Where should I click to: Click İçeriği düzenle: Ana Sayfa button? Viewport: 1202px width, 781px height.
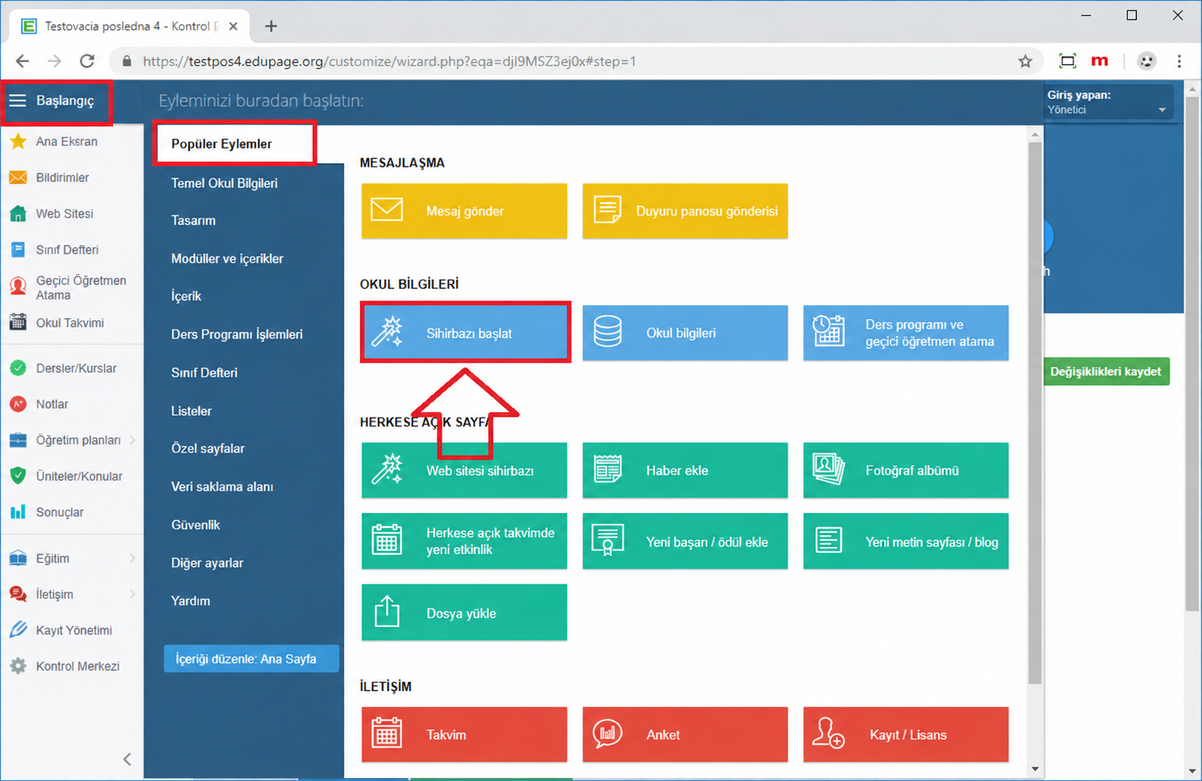[x=252, y=659]
